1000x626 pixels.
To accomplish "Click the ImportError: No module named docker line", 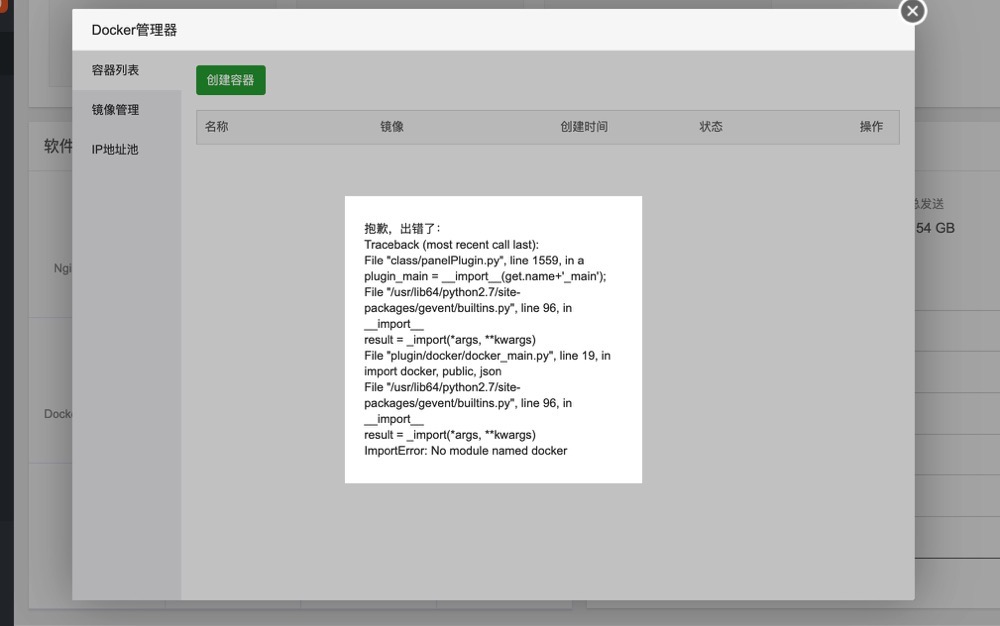I will point(465,451).
